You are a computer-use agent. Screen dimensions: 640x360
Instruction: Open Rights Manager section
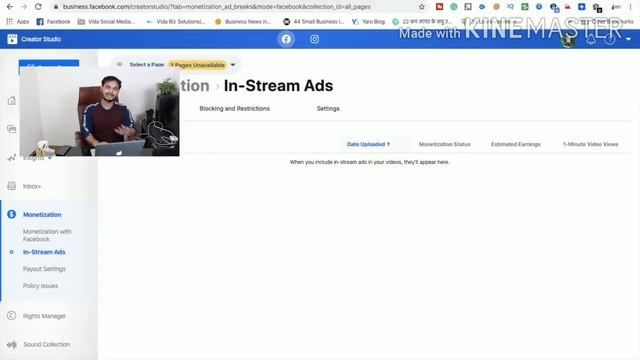coord(44,316)
